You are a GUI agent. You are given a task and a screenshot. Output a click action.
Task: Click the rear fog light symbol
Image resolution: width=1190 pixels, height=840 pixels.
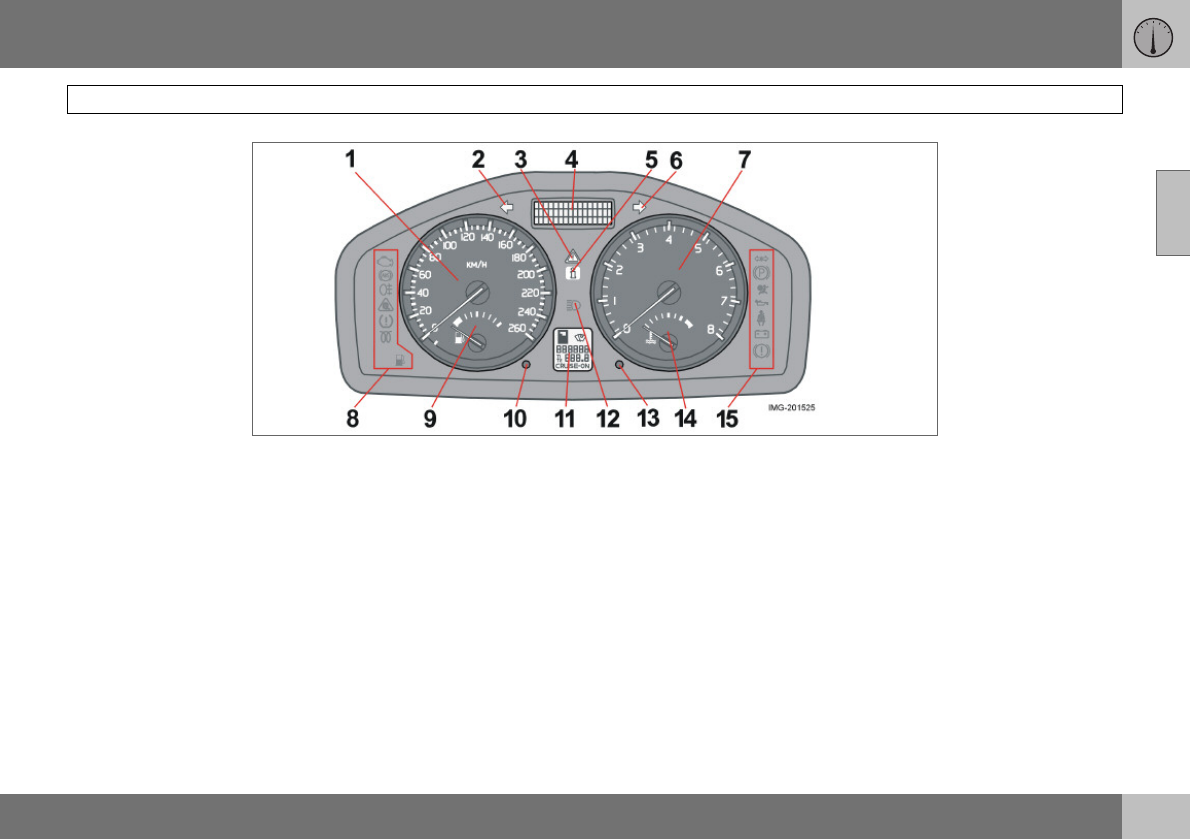tap(385, 290)
